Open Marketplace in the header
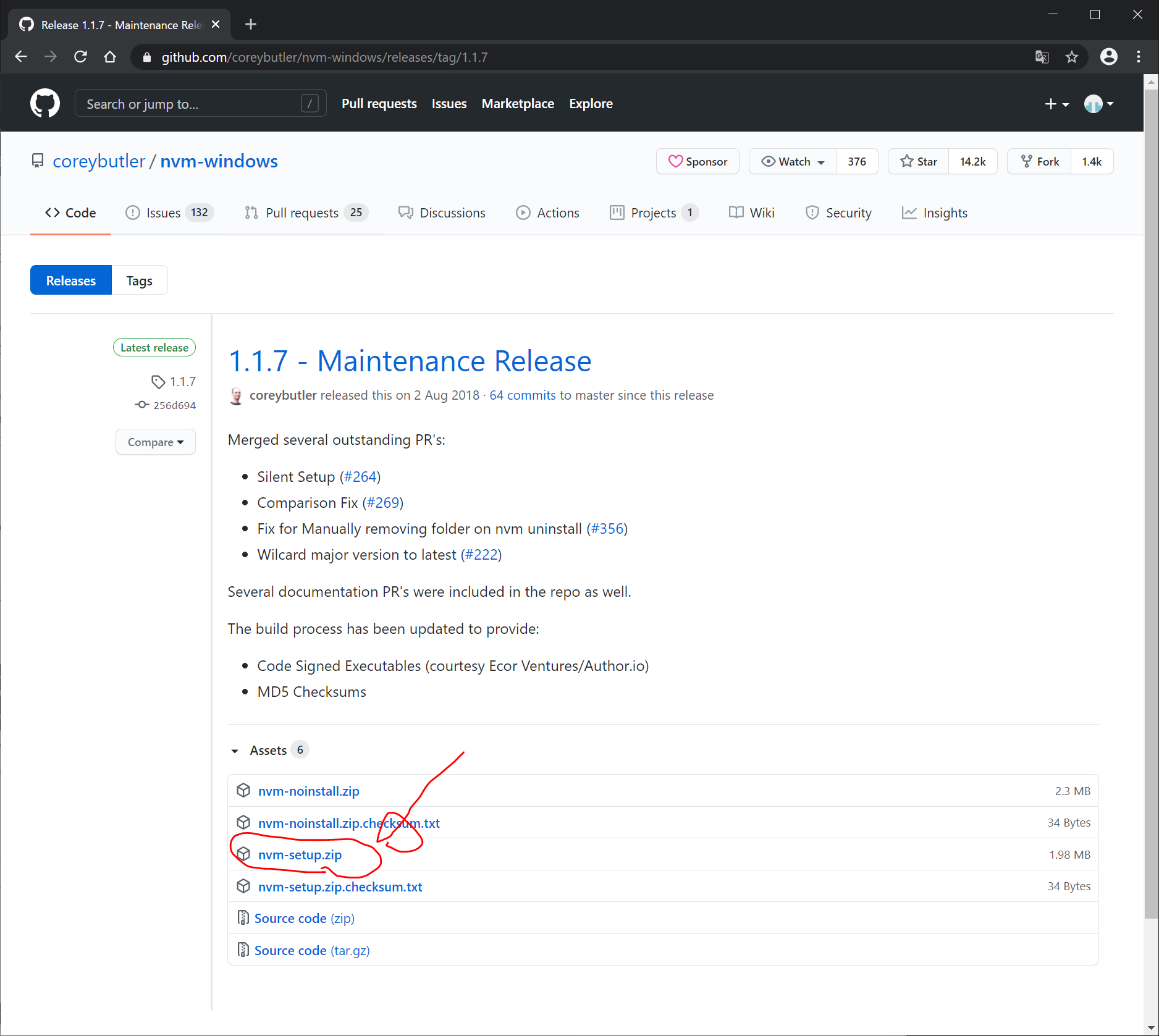The width and height of the screenshot is (1159, 1036). point(518,104)
